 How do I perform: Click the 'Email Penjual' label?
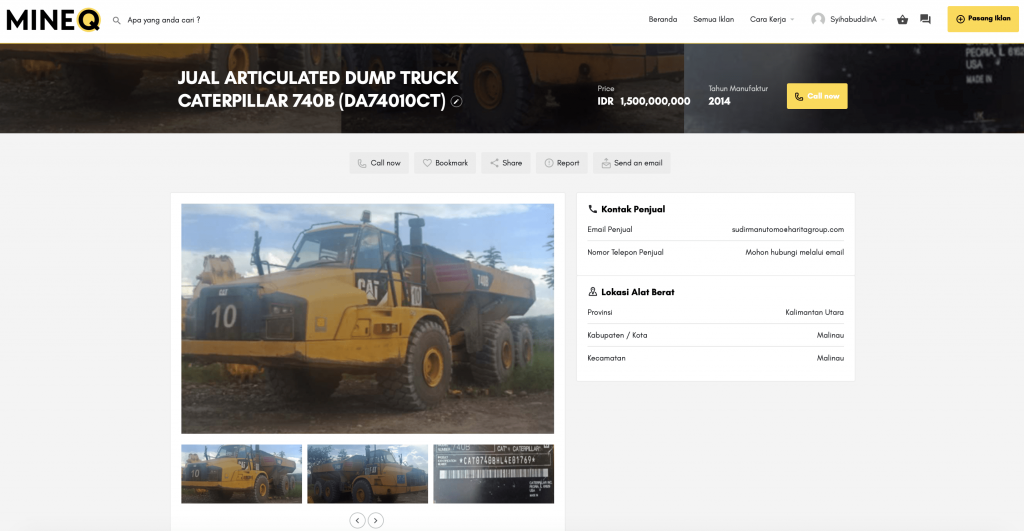(609, 229)
